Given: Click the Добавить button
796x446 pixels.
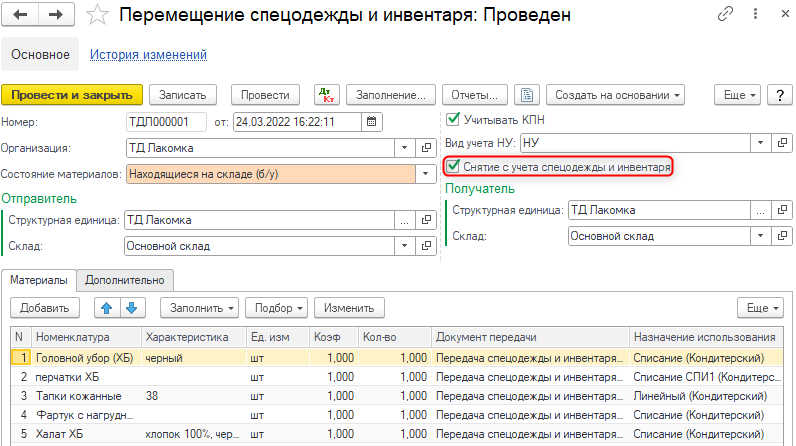Looking at the screenshot, I should click(45, 308).
